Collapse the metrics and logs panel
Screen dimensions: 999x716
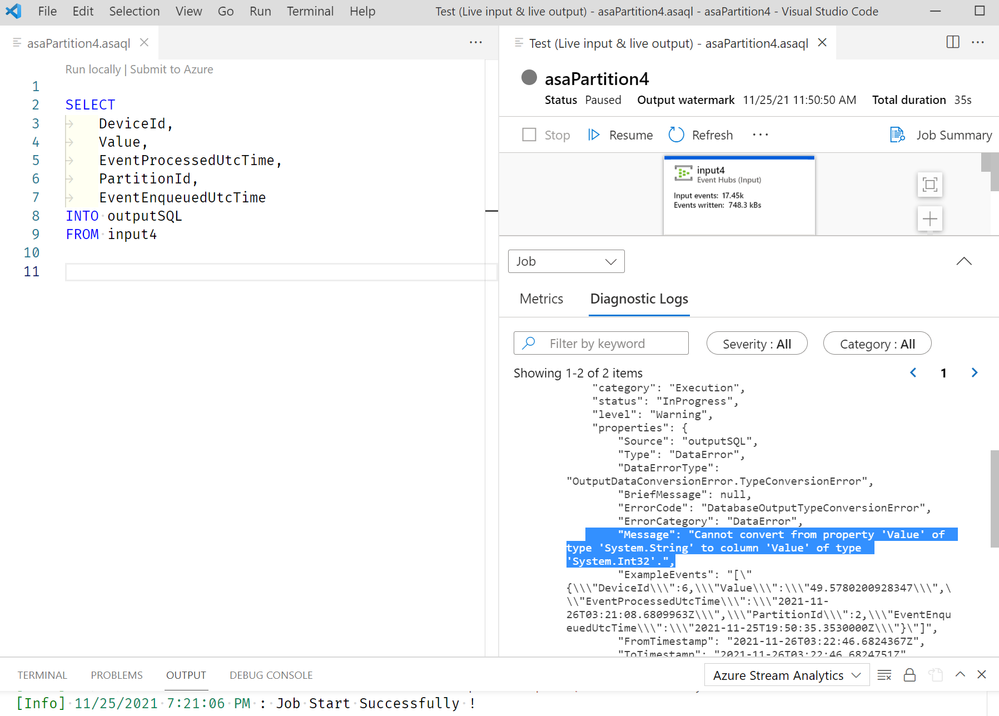tap(964, 261)
